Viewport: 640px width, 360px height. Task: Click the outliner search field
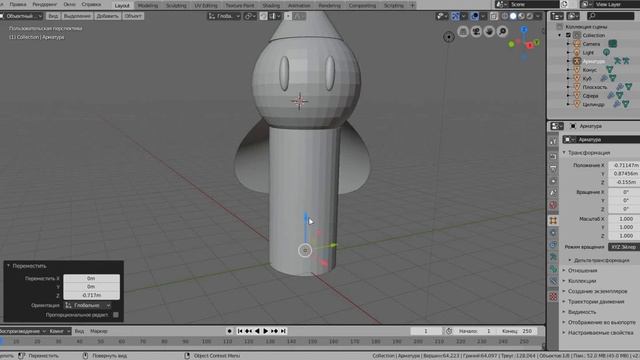(610, 16)
